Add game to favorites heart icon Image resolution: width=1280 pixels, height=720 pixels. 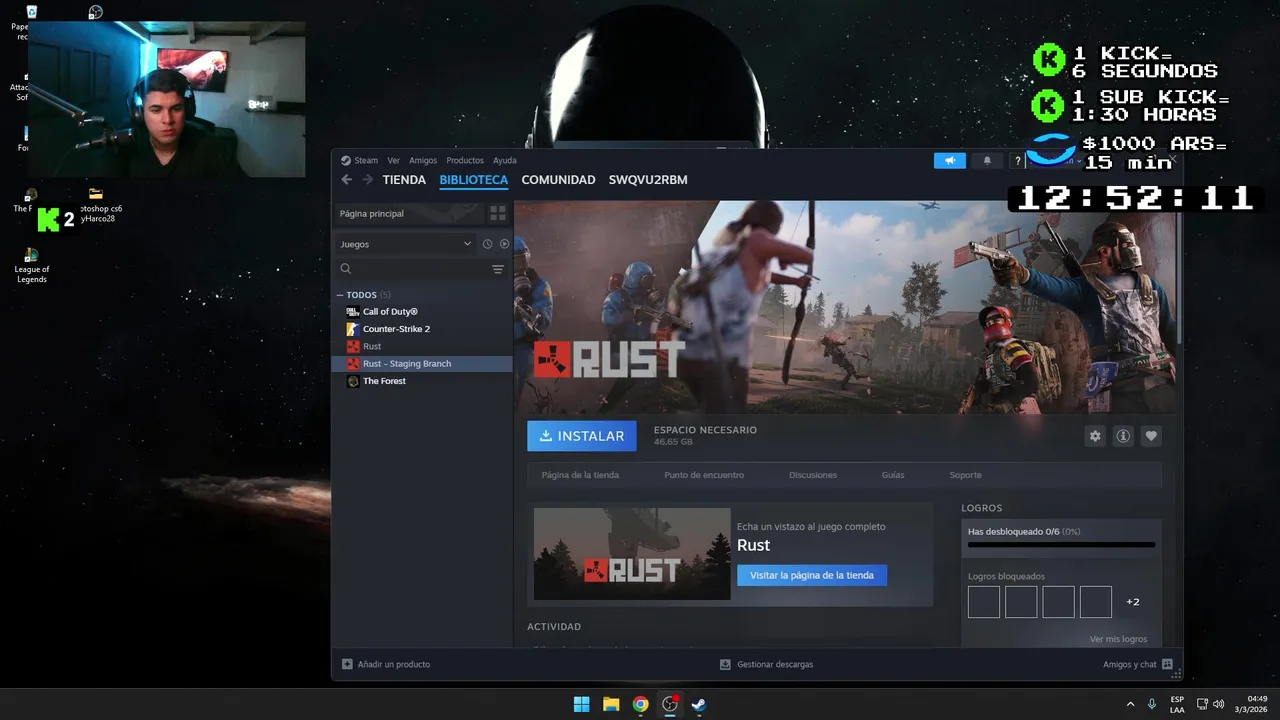pos(1151,436)
